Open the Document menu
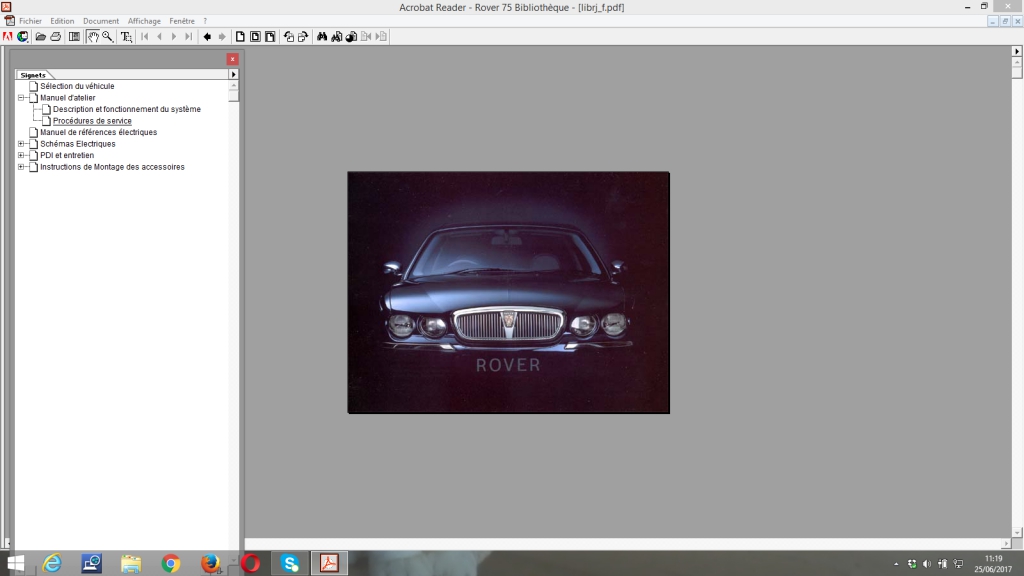Image resolution: width=1024 pixels, height=576 pixels. [101, 21]
